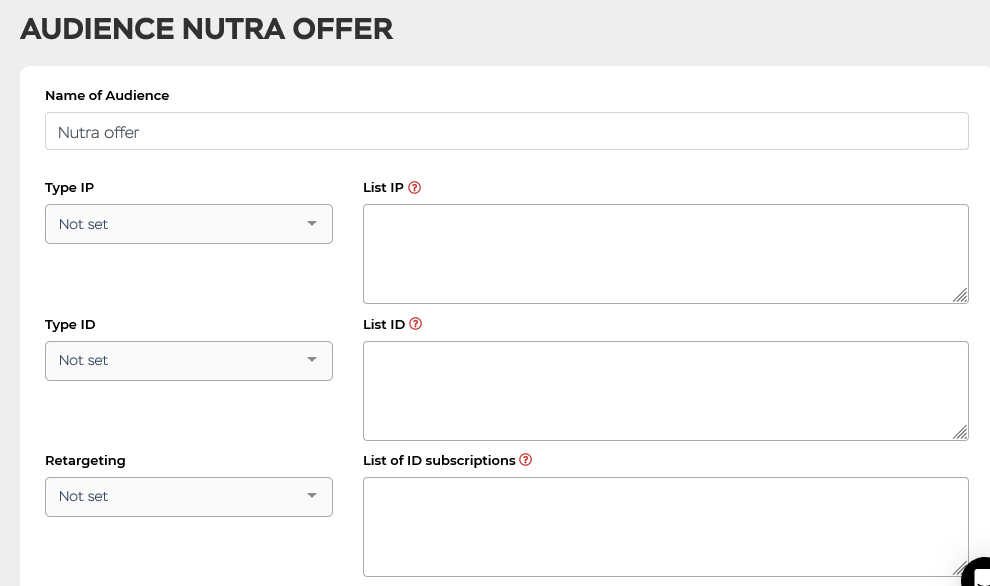The height and width of the screenshot is (586, 990).
Task: Click the Type ID label
Action: pyautogui.click(x=70, y=325)
